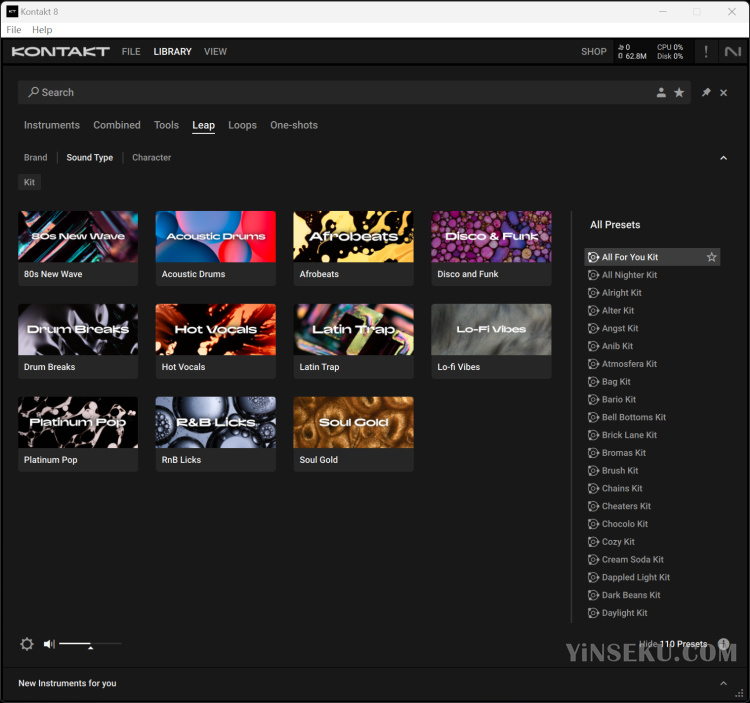Switch to the Loops tab

point(242,125)
